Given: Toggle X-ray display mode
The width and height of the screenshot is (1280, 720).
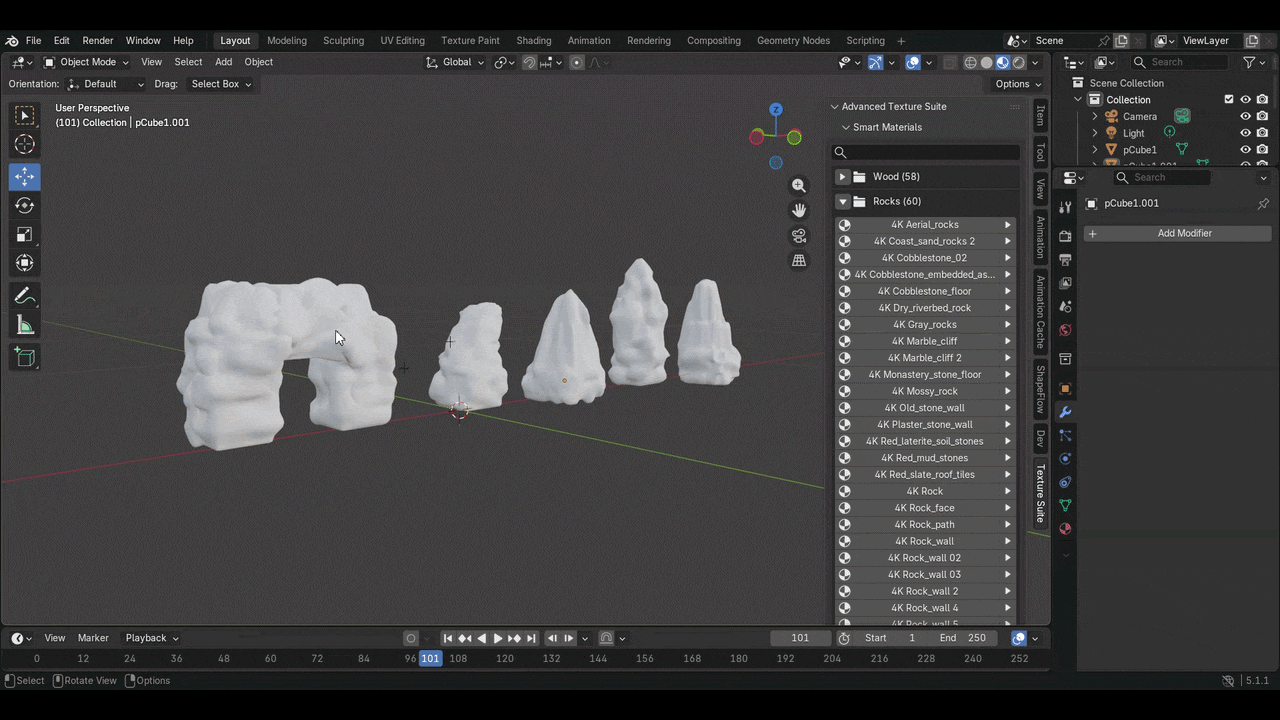Looking at the screenshot, I should [949, 62].
